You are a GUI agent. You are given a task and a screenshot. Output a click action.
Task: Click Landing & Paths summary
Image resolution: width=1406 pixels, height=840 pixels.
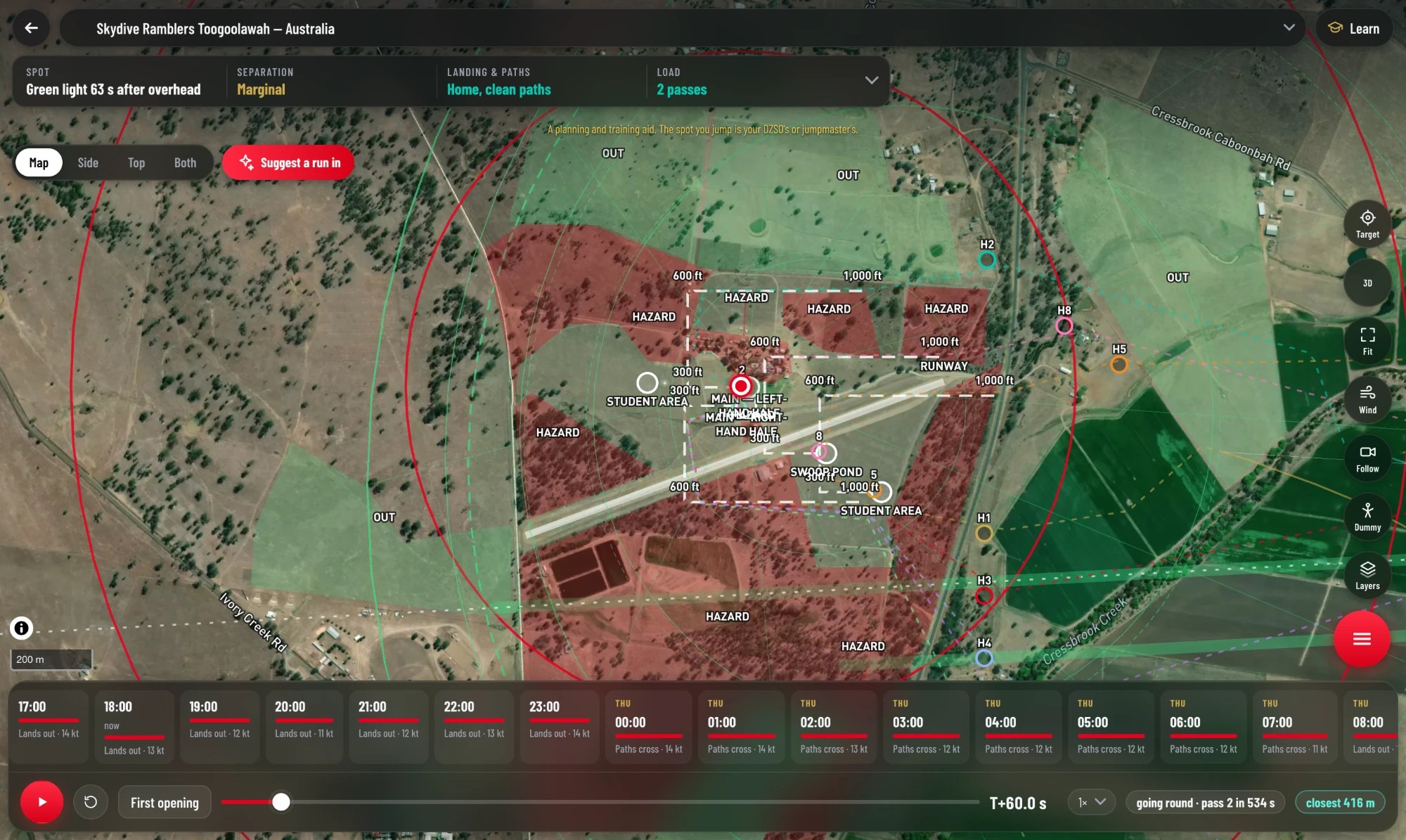(499, 82)
